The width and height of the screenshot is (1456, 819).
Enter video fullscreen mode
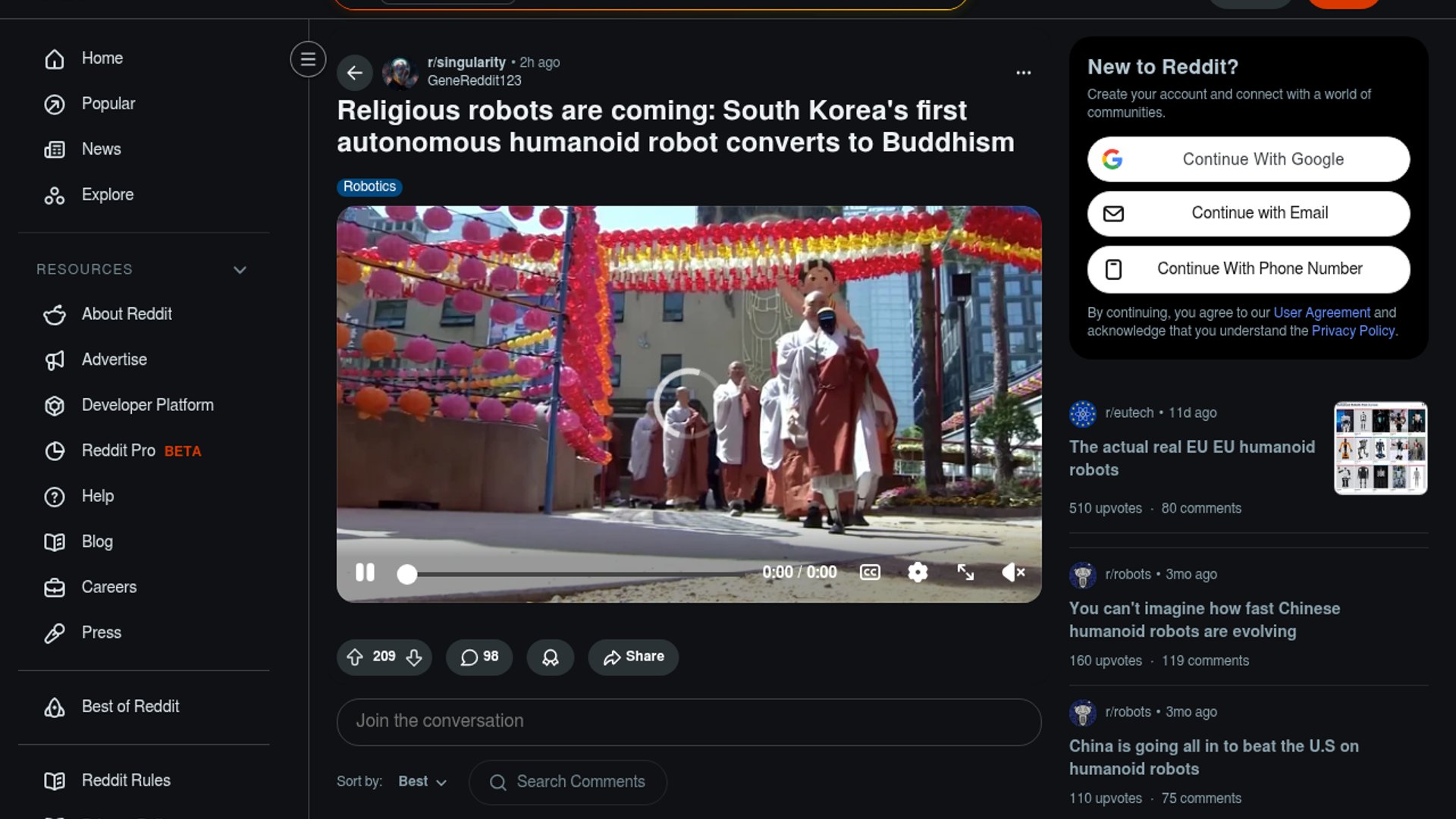[x=965, y=573]
